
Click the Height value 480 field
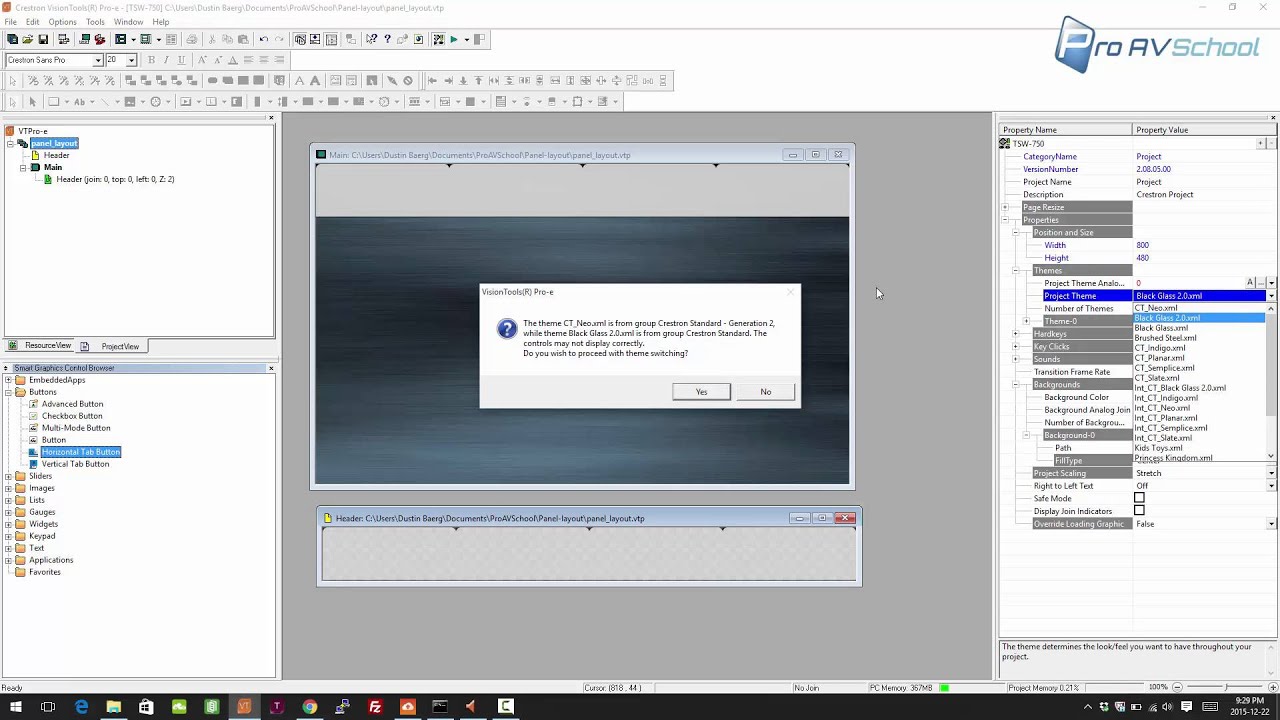click(x=1203, y=258)
